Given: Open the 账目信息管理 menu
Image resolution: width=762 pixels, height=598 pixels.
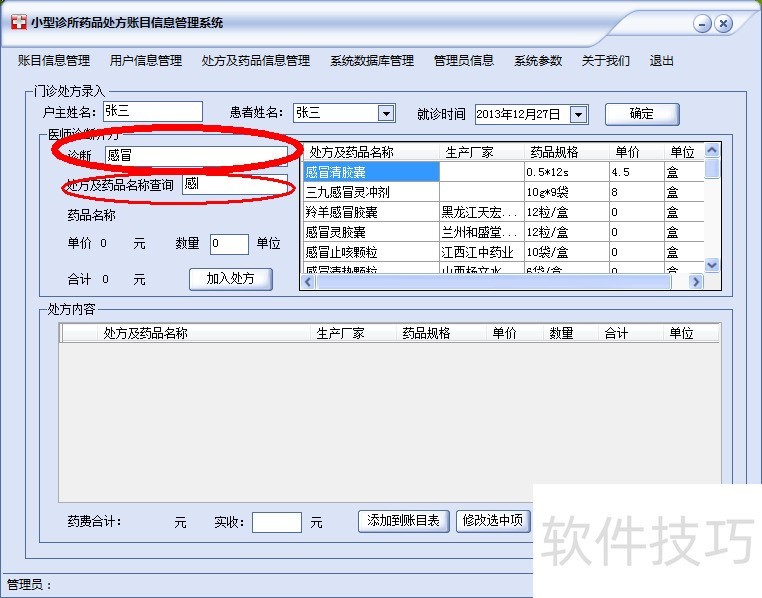Looking at the screenshot, I should tap(54, 61).
